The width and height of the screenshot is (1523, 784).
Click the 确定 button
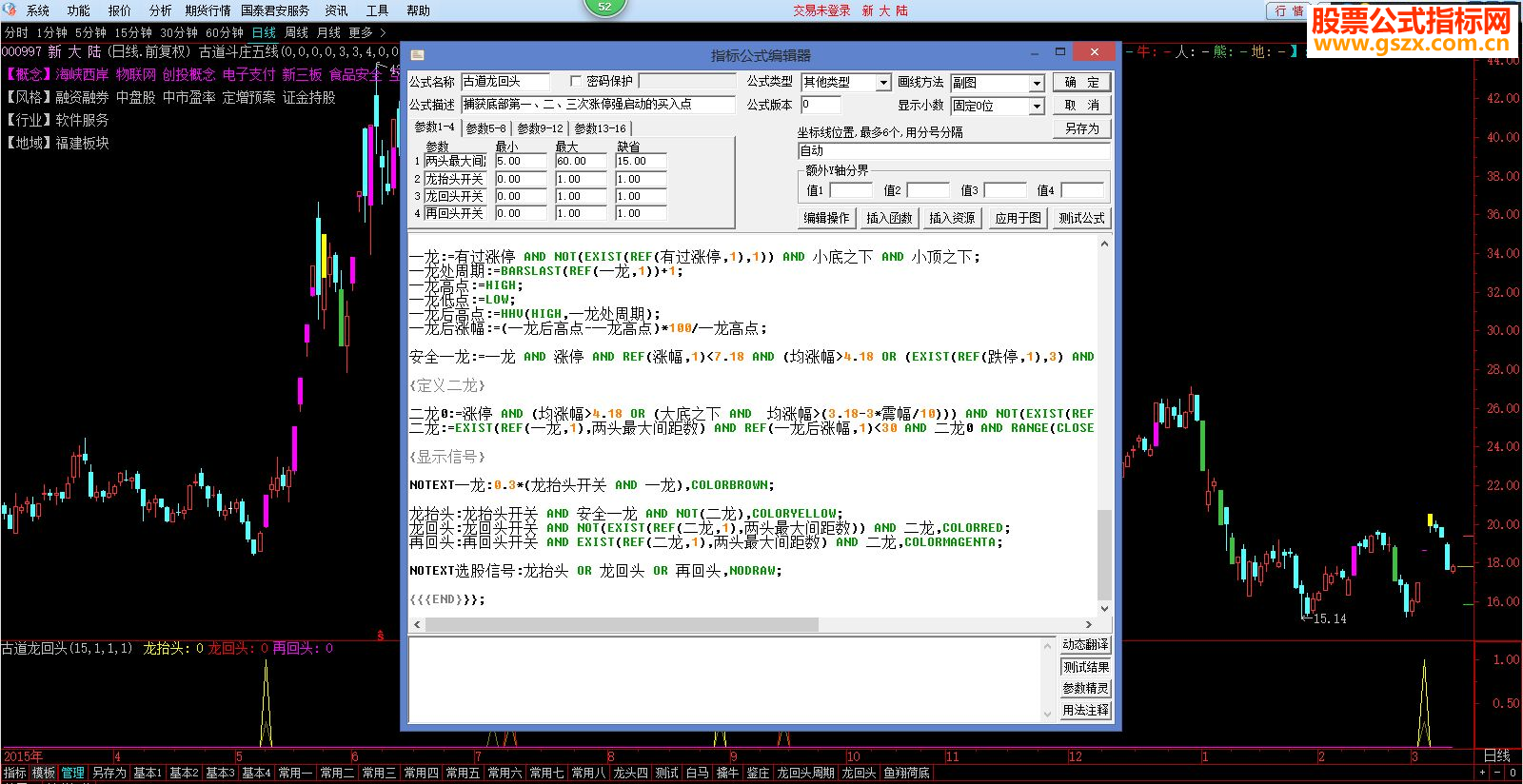pyautogui.click(x=1081, y=82)
